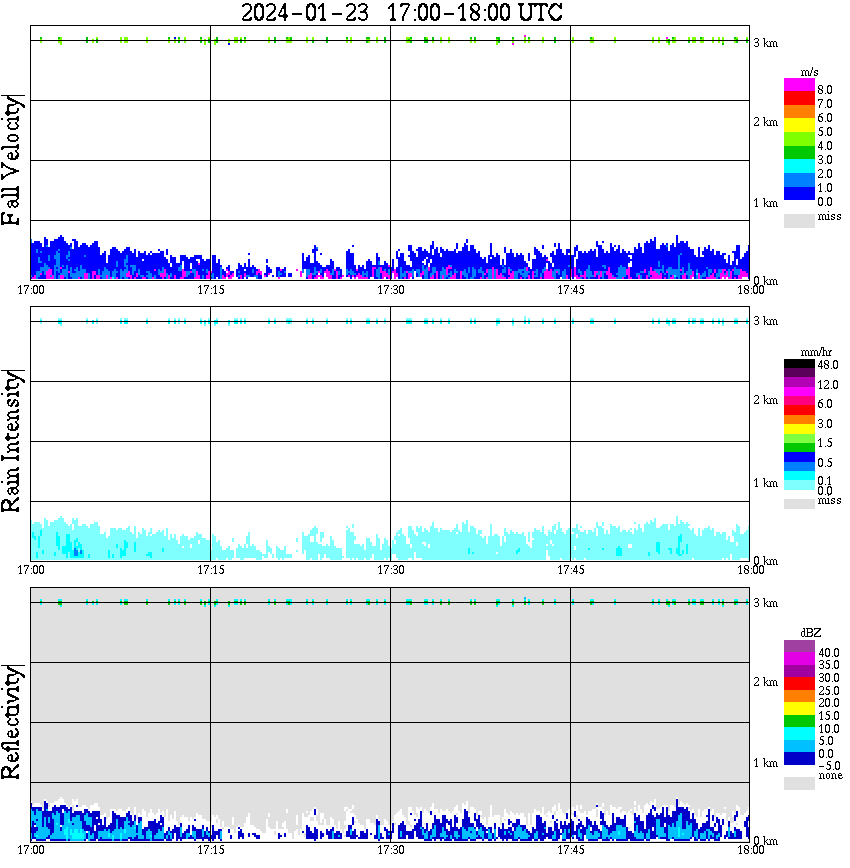This screenshot has height=868, width=850.
Task: Click the magenta 8.0 m/s legend swatch
Action: (799, 85)
